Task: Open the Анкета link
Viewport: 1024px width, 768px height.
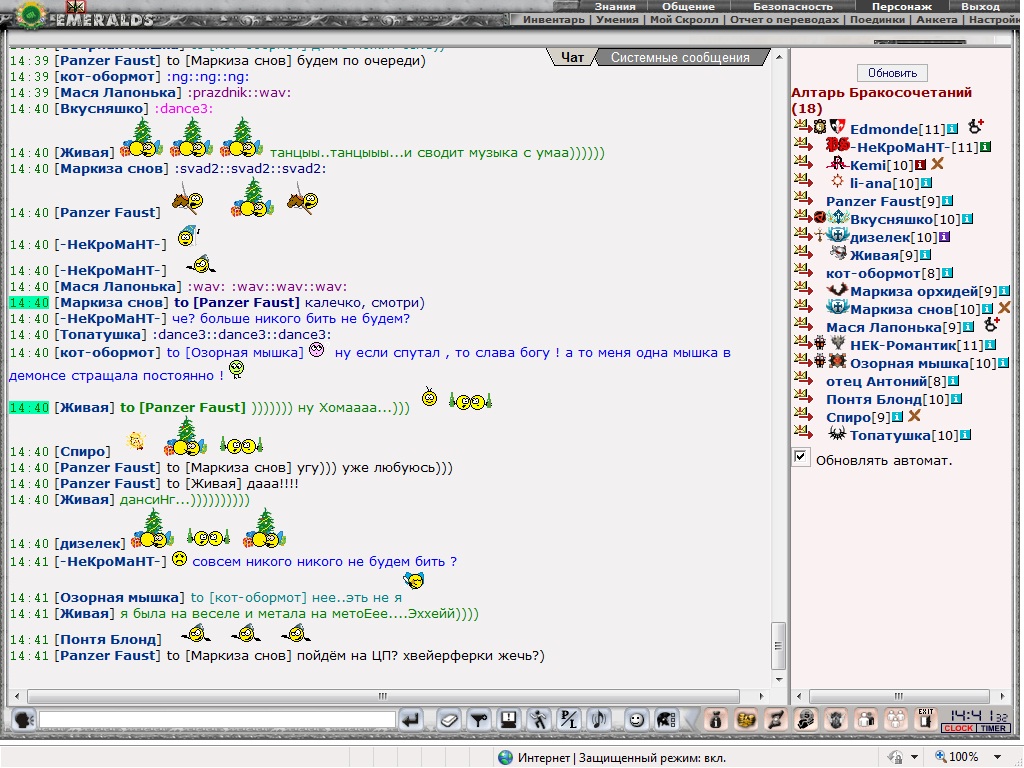Action: point(936,19)
